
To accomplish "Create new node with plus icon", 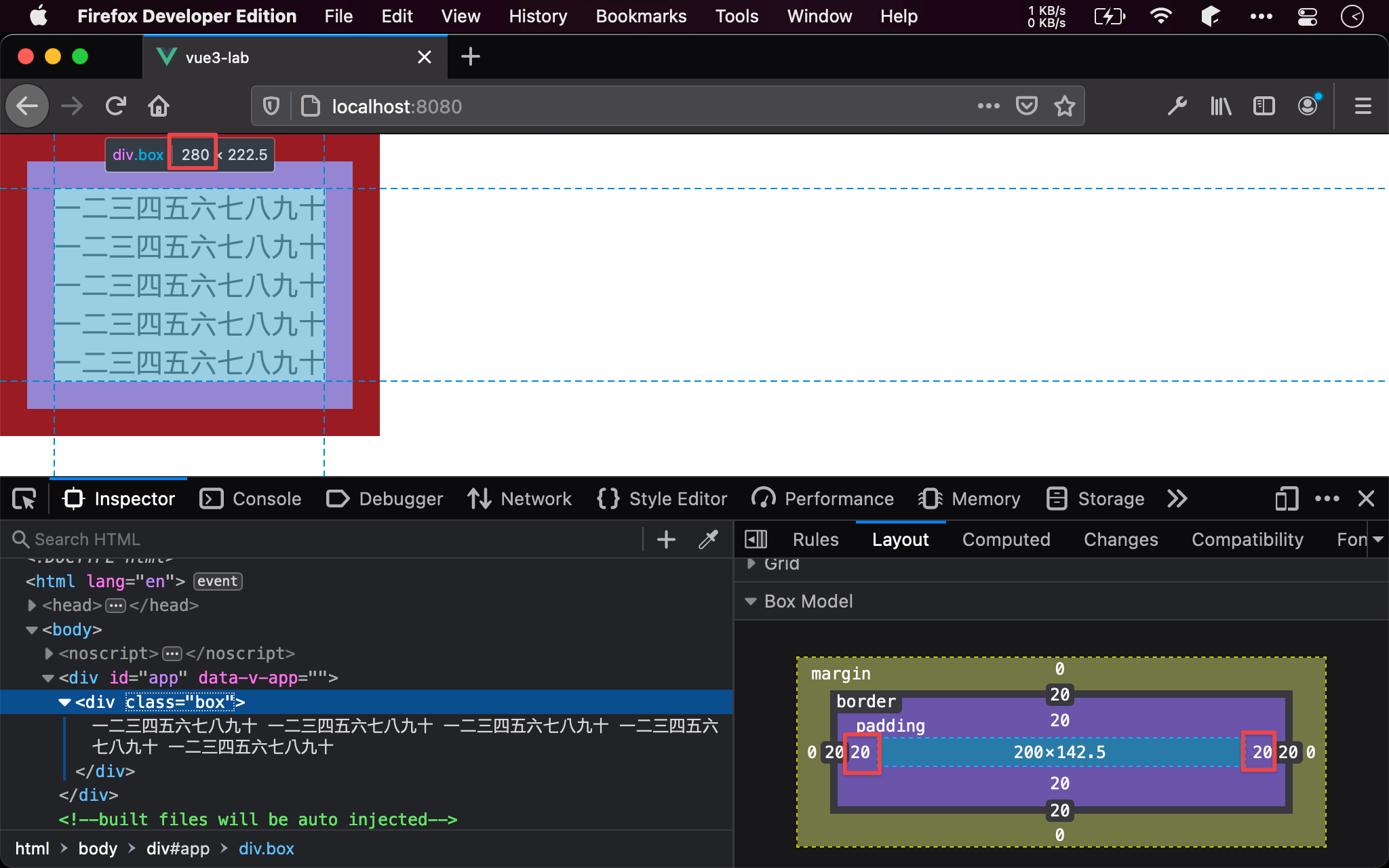I will coord(667,540).
